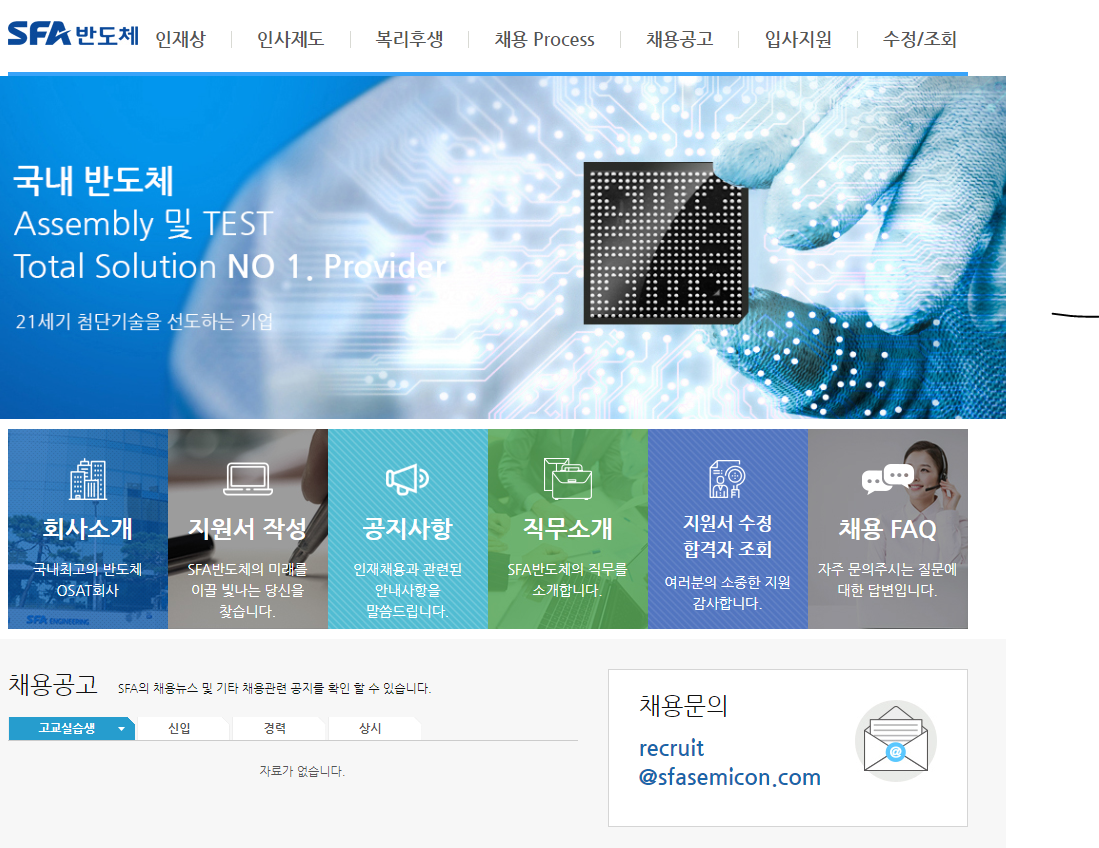1099x848 pixels.
Task: Open the 직무소개 title link
Action: coord(568,528)
